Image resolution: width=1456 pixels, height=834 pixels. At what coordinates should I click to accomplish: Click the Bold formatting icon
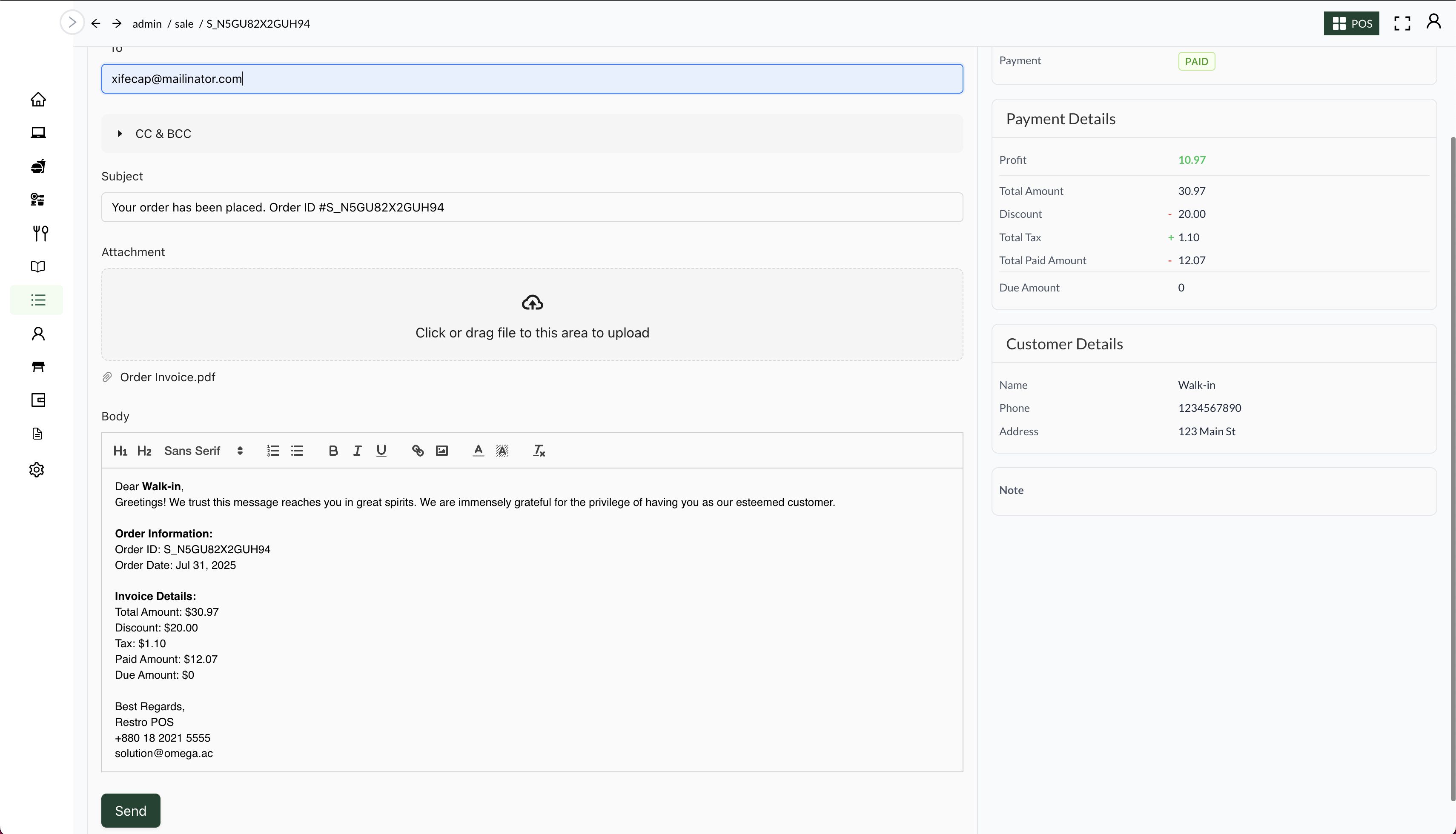(x=333, y=451)
